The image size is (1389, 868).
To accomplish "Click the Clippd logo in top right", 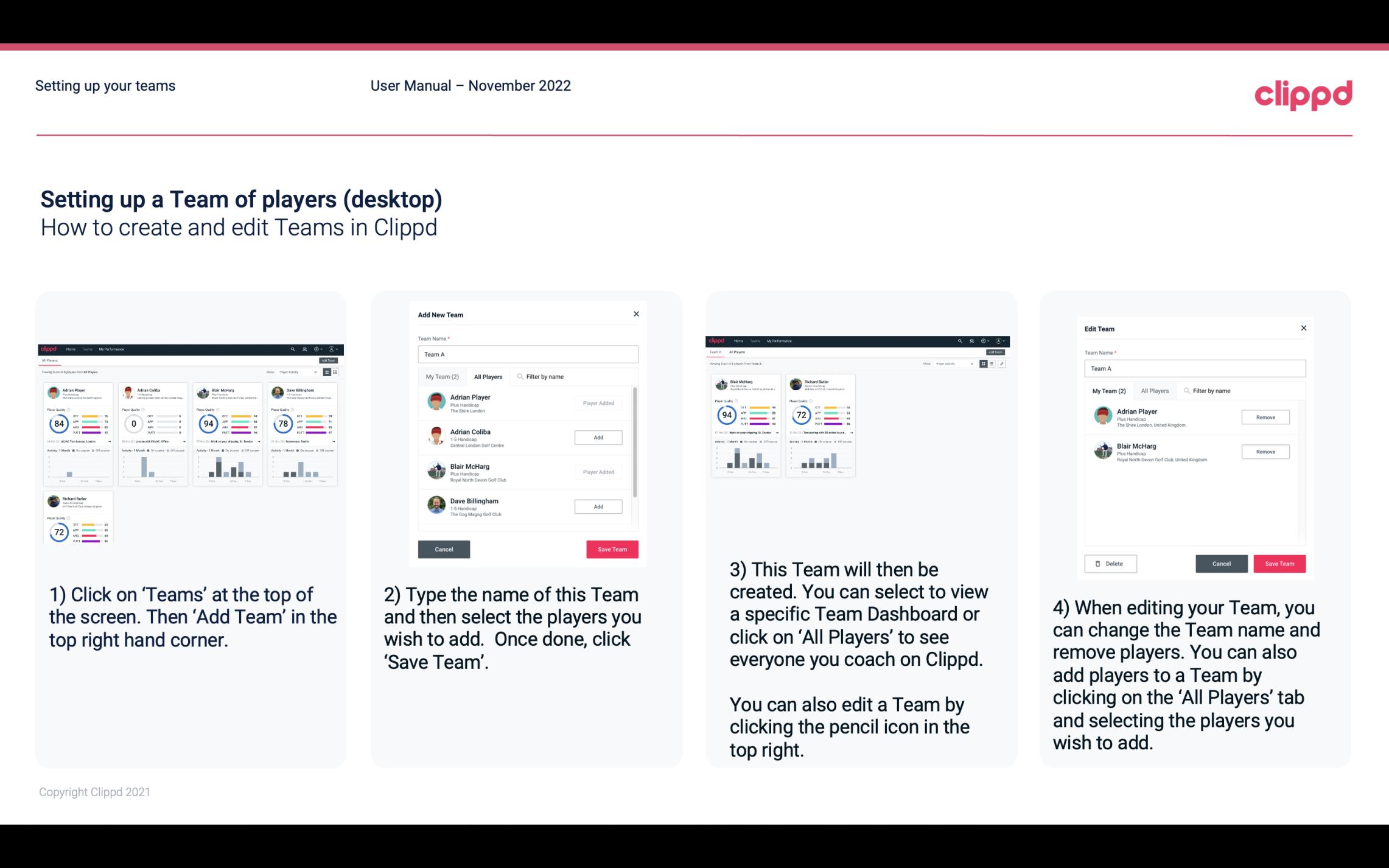I will coord(1304,94).
